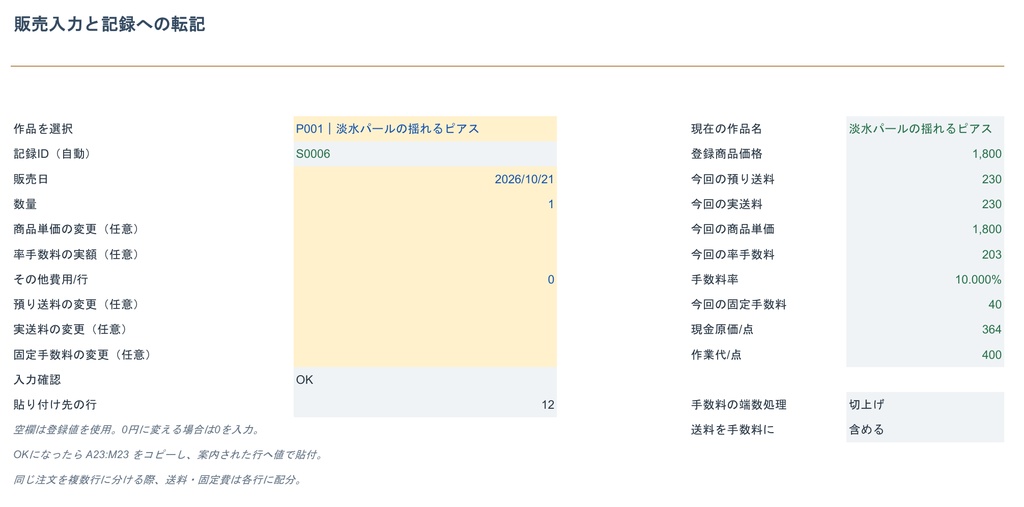Click the note about copying A23:M23
This screenshot has width=1024, height=507.
click(x=168, y=454)
